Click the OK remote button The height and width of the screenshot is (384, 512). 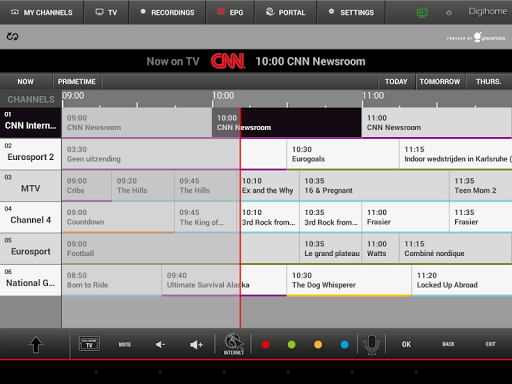tap(406, 344)
